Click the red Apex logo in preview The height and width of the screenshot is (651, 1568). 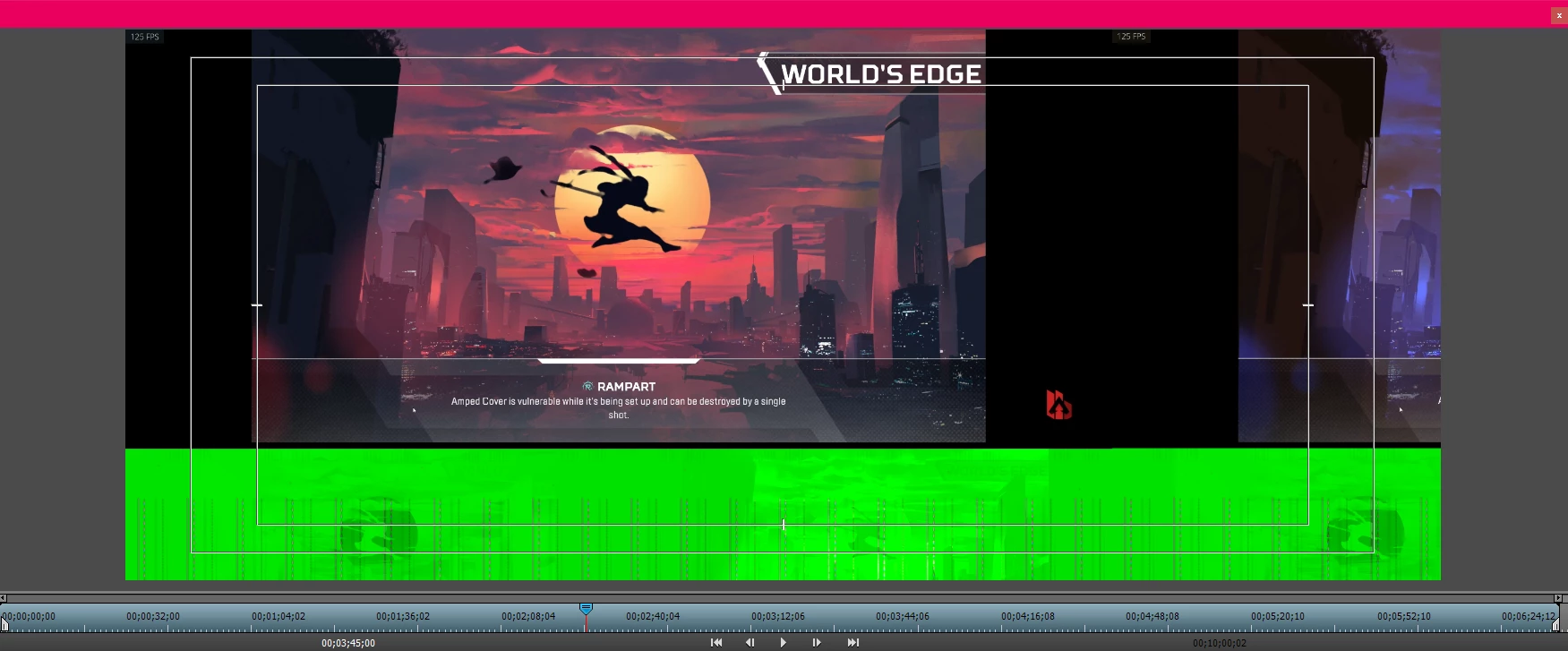coord(1058,405)
